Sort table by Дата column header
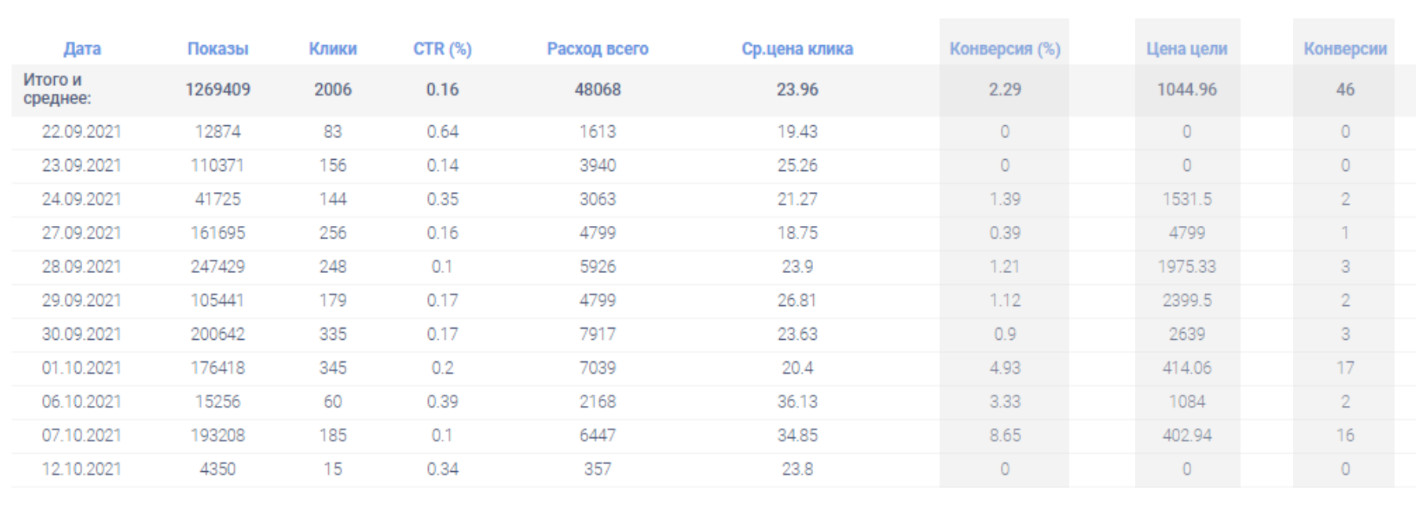This screenshot has height=523, width=1416. point(82,49)
